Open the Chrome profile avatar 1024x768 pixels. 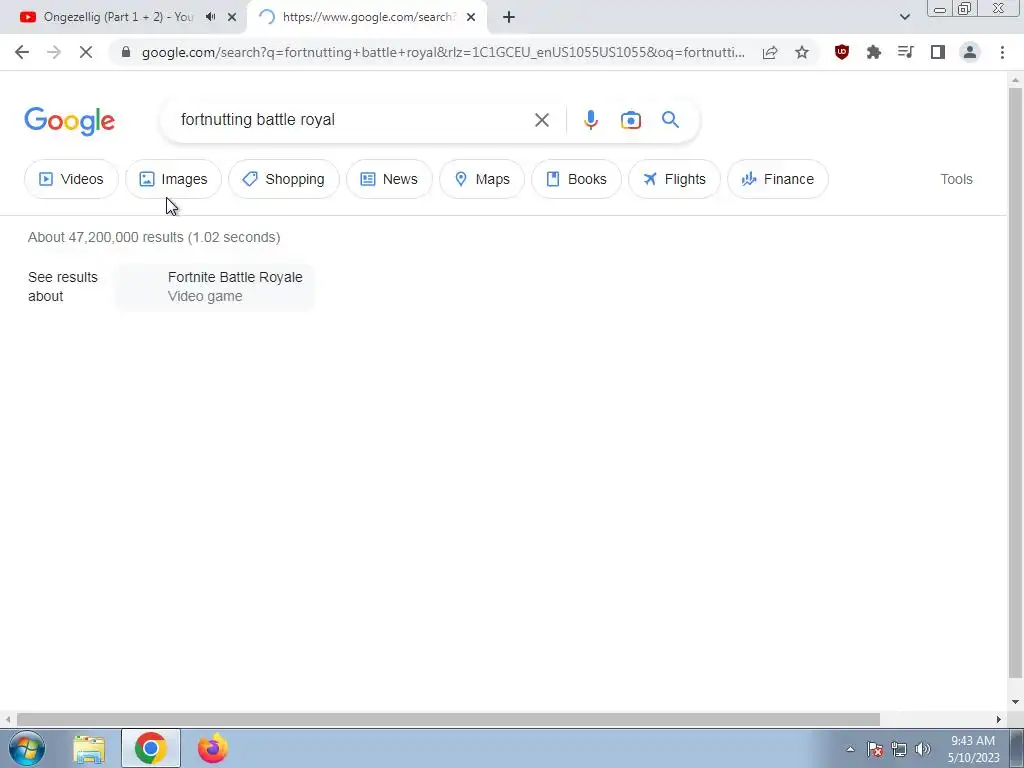[970, 52]
